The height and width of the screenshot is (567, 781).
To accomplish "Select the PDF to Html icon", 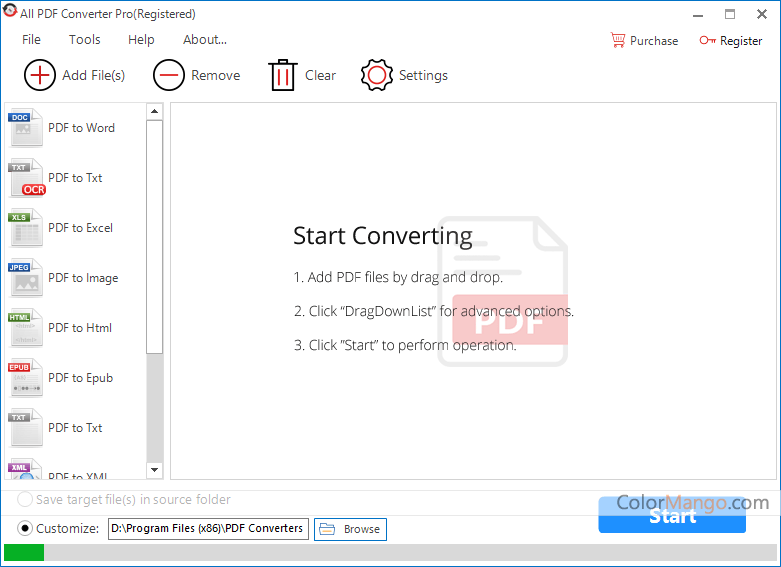I will tap(25, 328).
